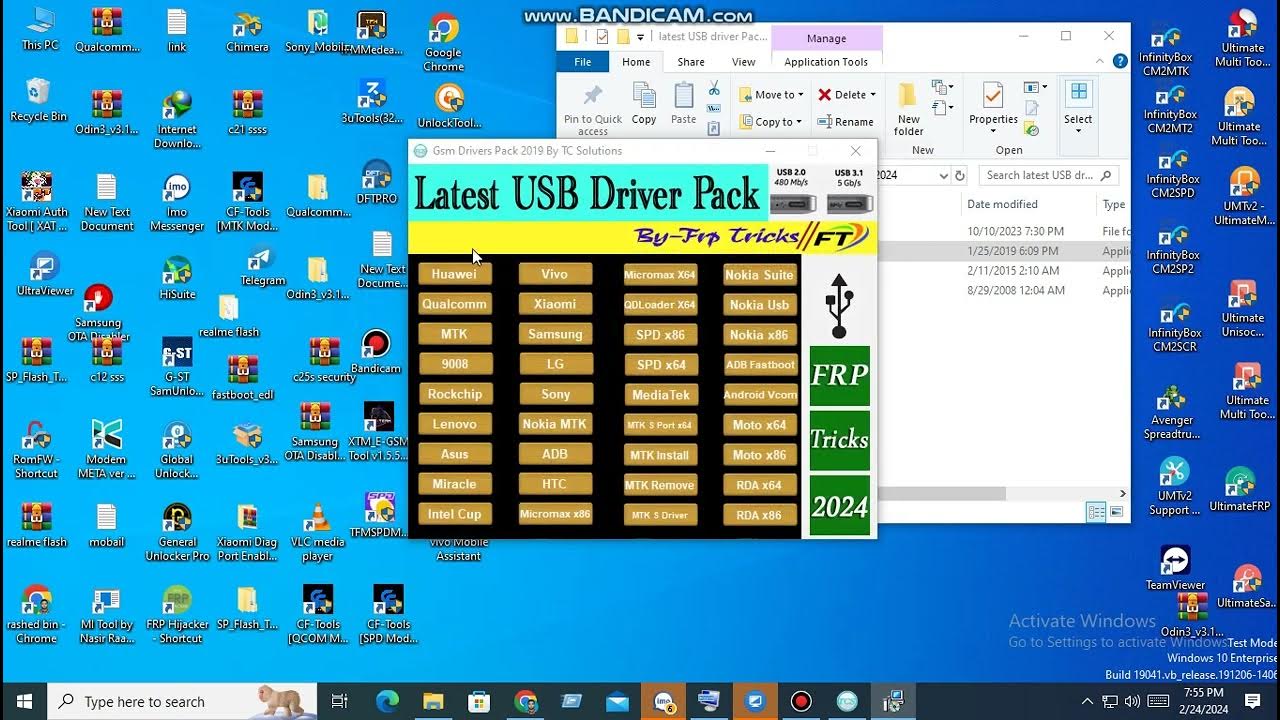Refresh the Explorer address bar
This screenshot has width=1280, height=720.
960,175
